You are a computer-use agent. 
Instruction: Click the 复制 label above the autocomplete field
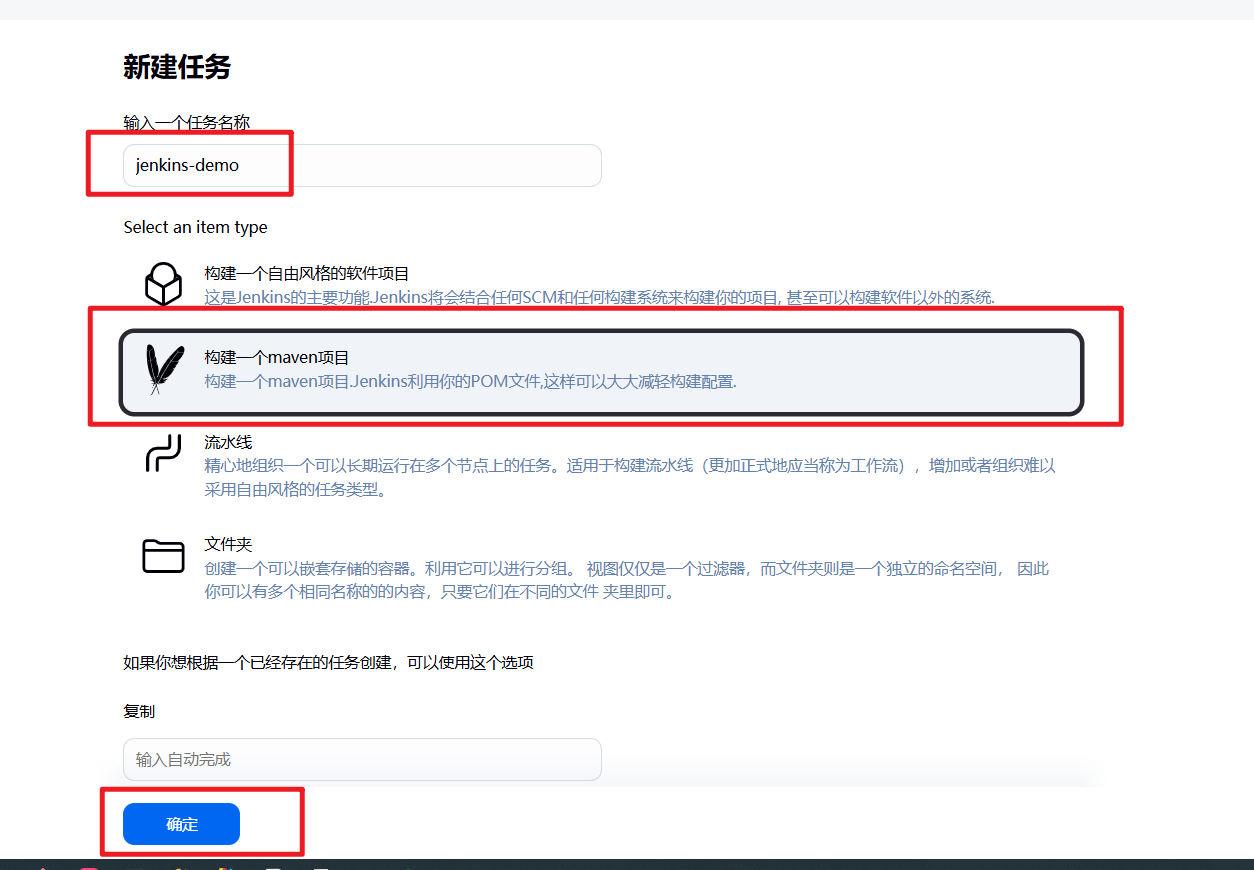point(139,711)
